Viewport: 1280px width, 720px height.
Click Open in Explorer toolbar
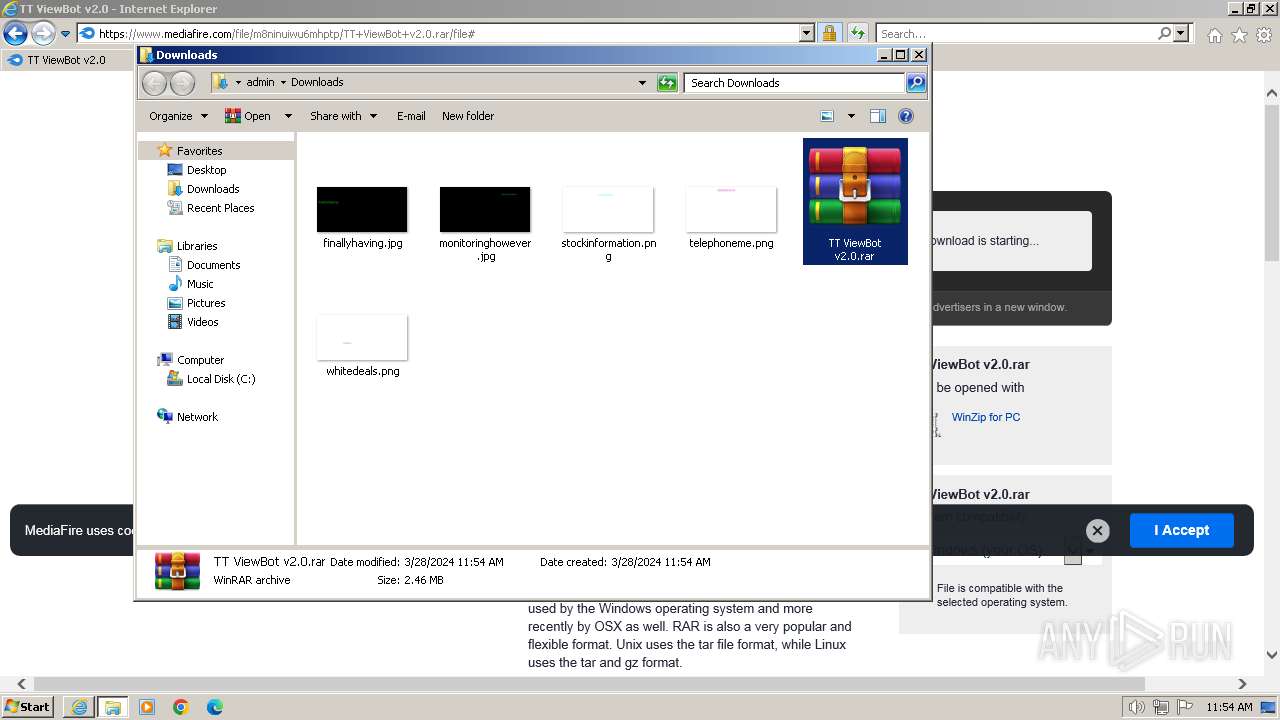[x=248, y=116]
